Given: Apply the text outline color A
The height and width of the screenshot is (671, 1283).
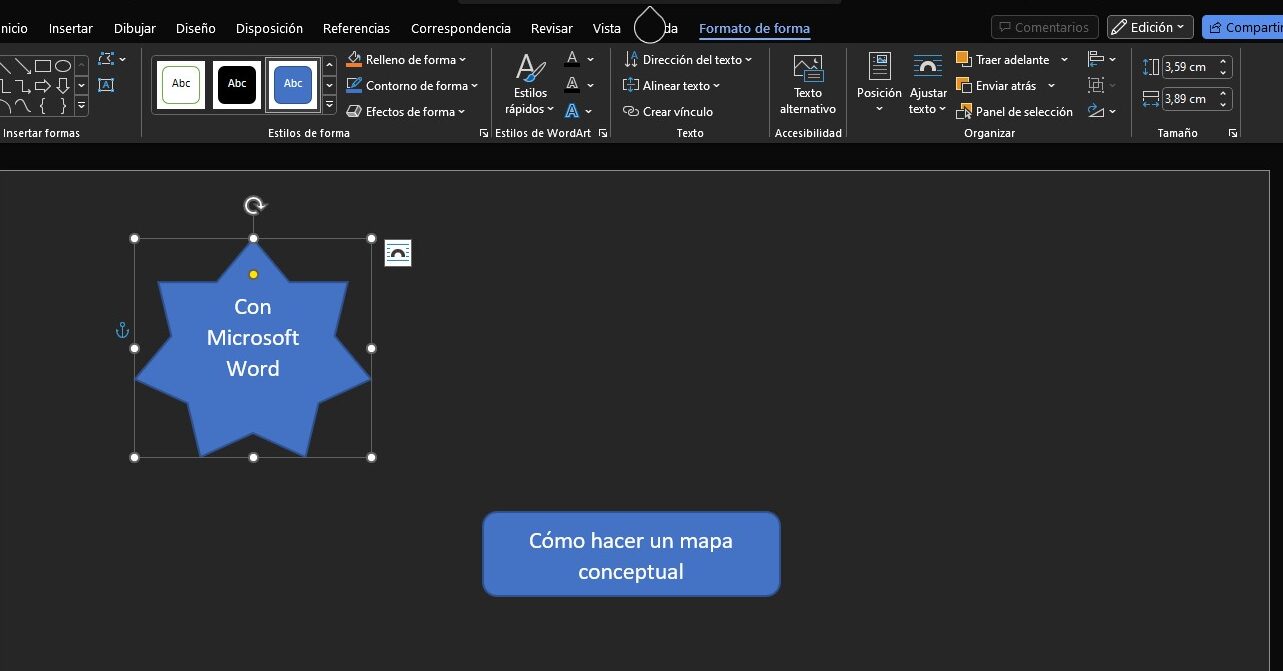Looking at the screenshot, I should coord(572,85).
